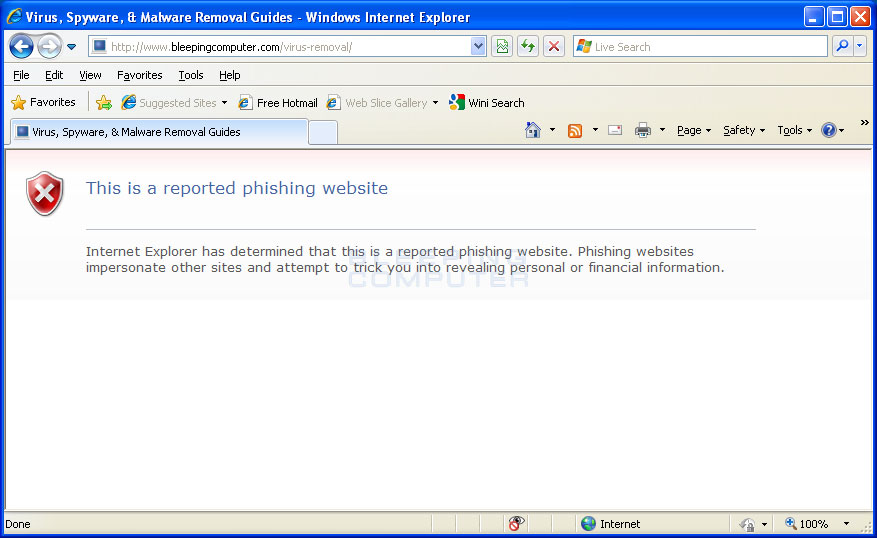Click the orange RSS feeds icon
This screenshot has height=538, width=877.
click(575, 130)
